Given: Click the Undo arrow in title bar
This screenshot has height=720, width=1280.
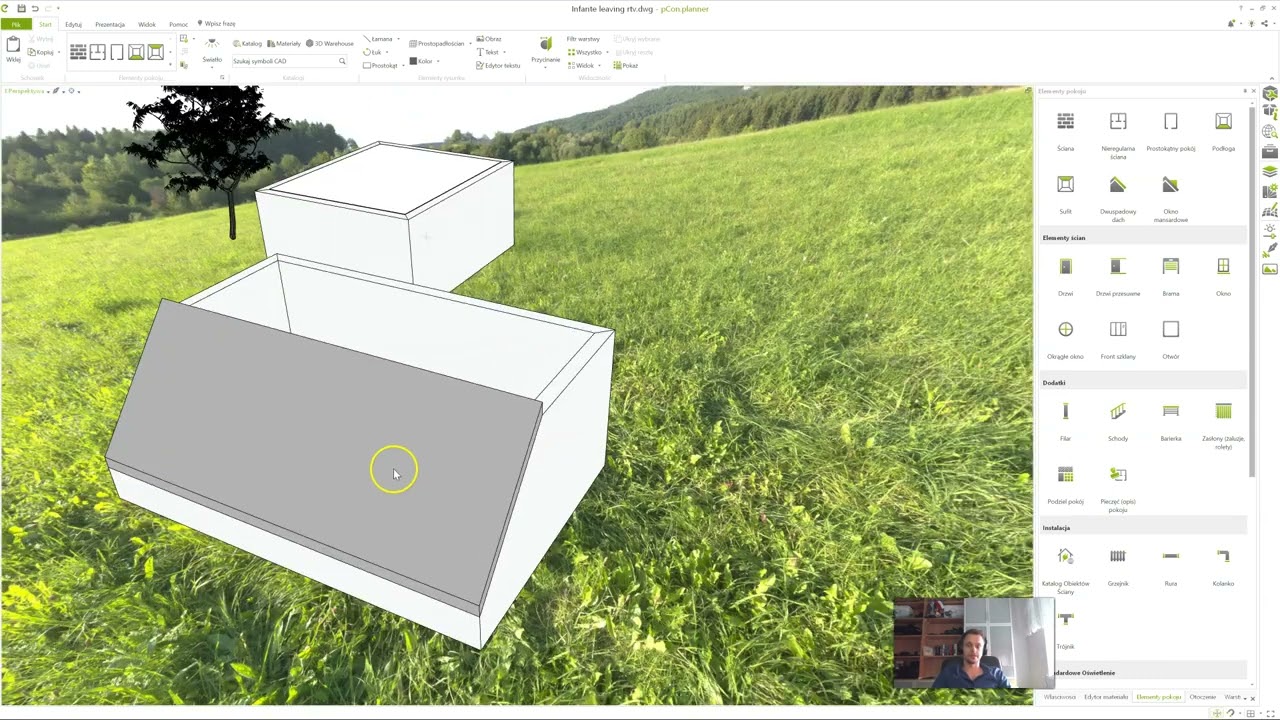Looking at the screenshot, I should (x=34, y=8).
